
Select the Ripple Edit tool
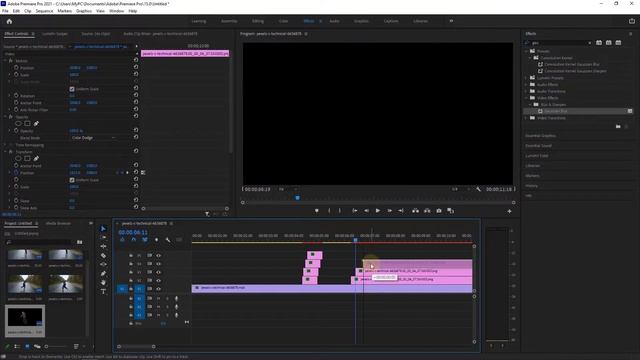click(x=103, y=247)
